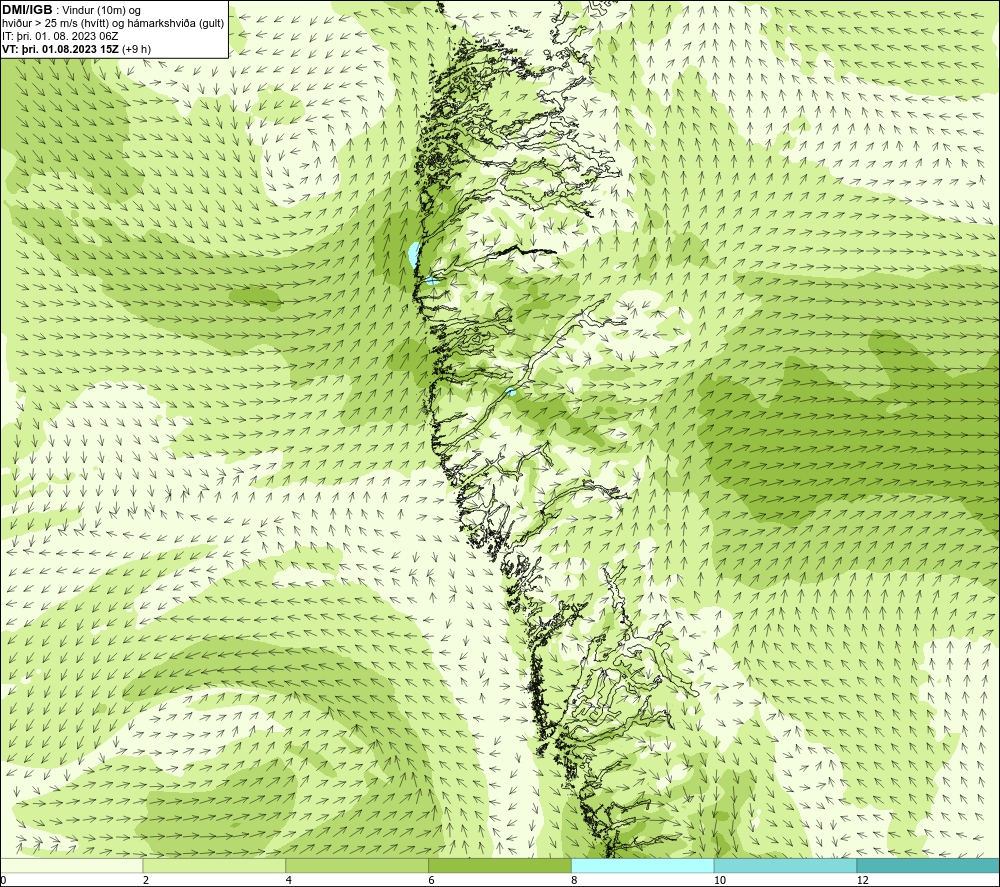Click the light cyan 8–10 m/s legend swatch
Image resolution: width=1000 pixels, height=887 pixels.
point(643,865)
